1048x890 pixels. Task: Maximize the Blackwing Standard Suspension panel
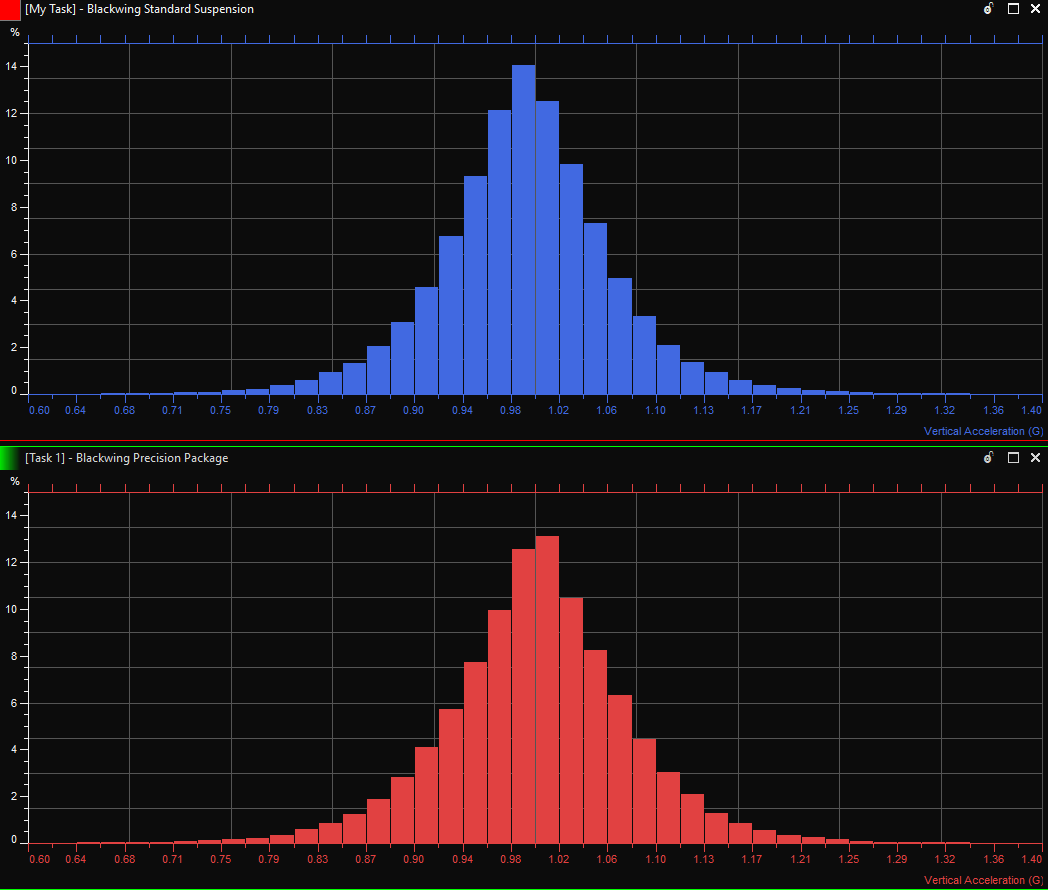1013,9
